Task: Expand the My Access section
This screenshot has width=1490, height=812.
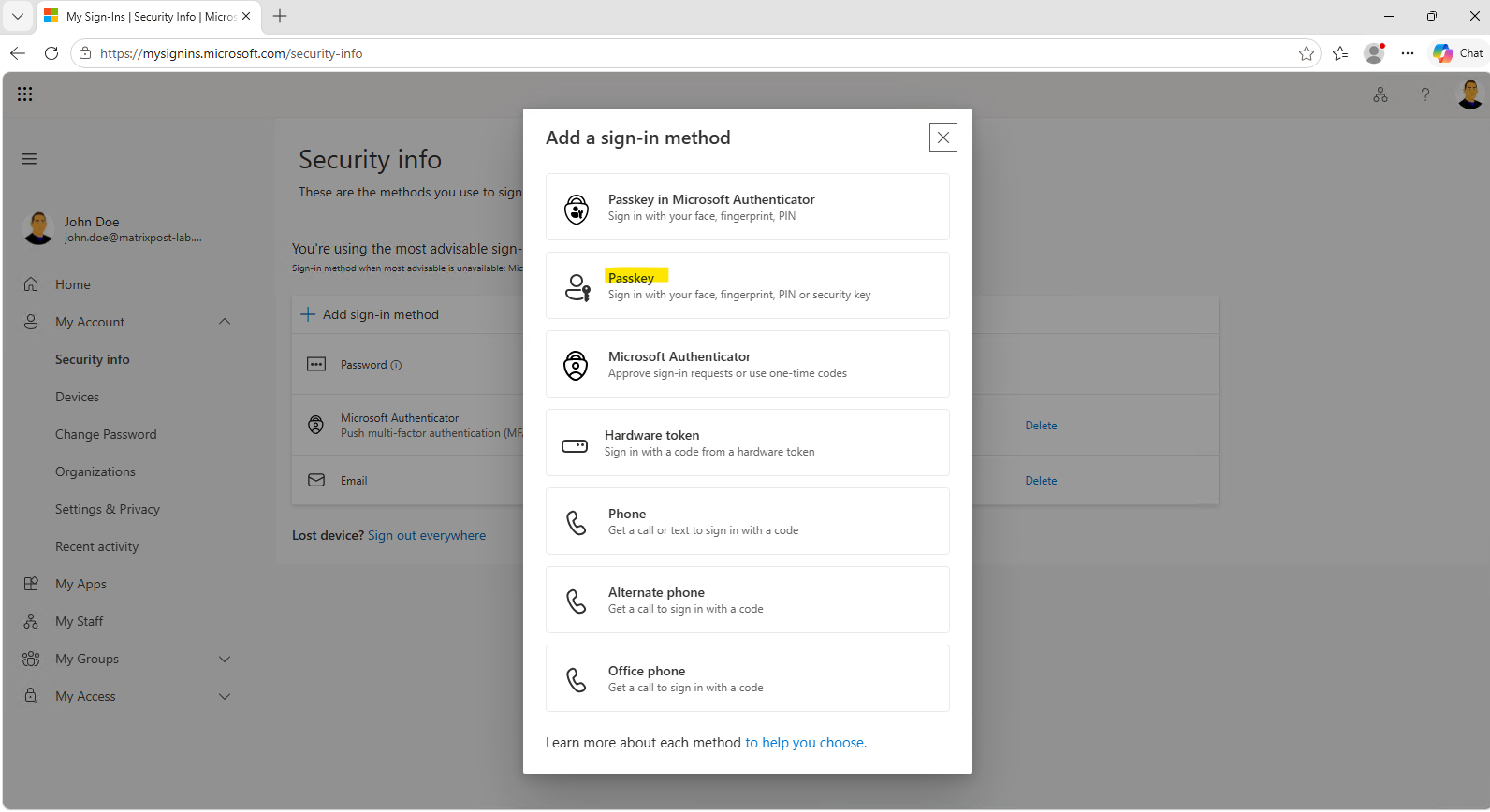Action: (x=225, y=696)
